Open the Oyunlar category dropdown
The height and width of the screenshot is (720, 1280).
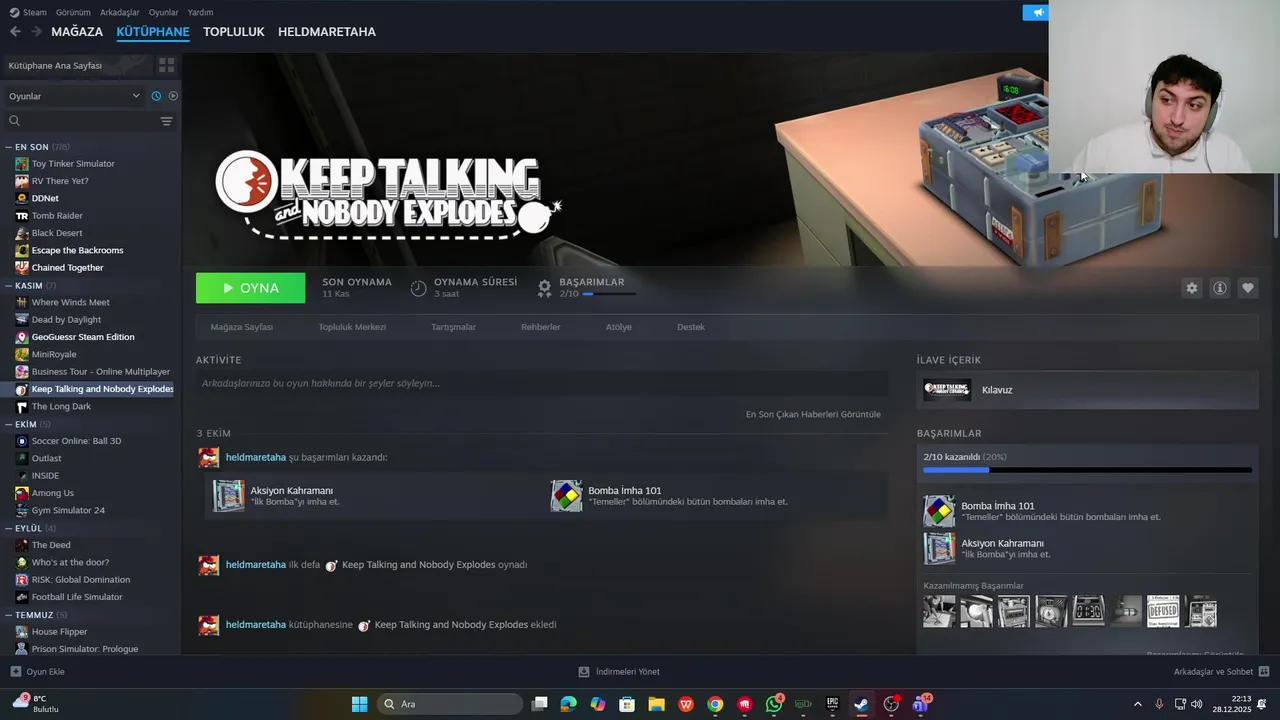tap(74, 96)
